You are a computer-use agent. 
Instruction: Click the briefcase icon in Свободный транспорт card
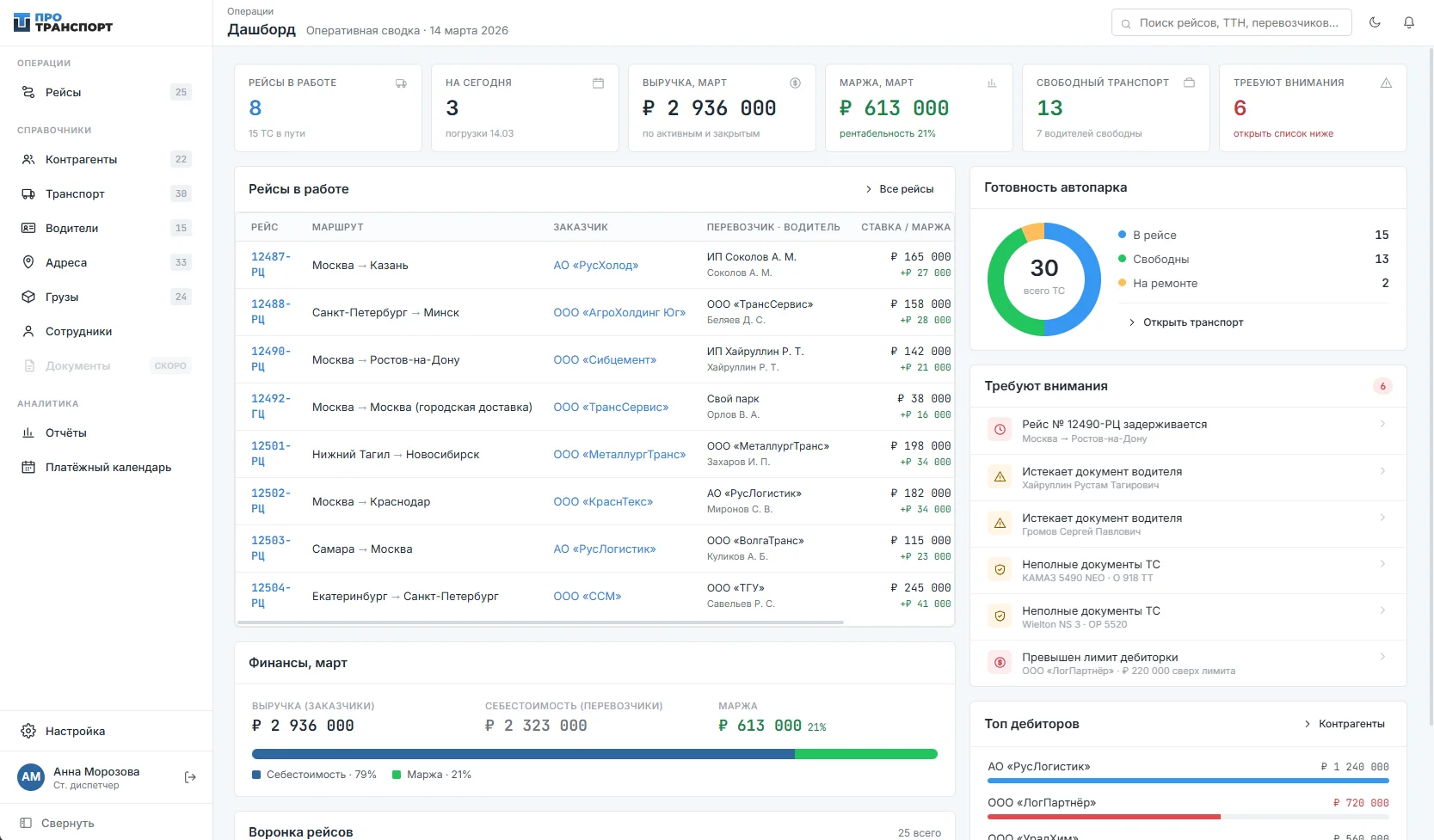click(1189, 83)
